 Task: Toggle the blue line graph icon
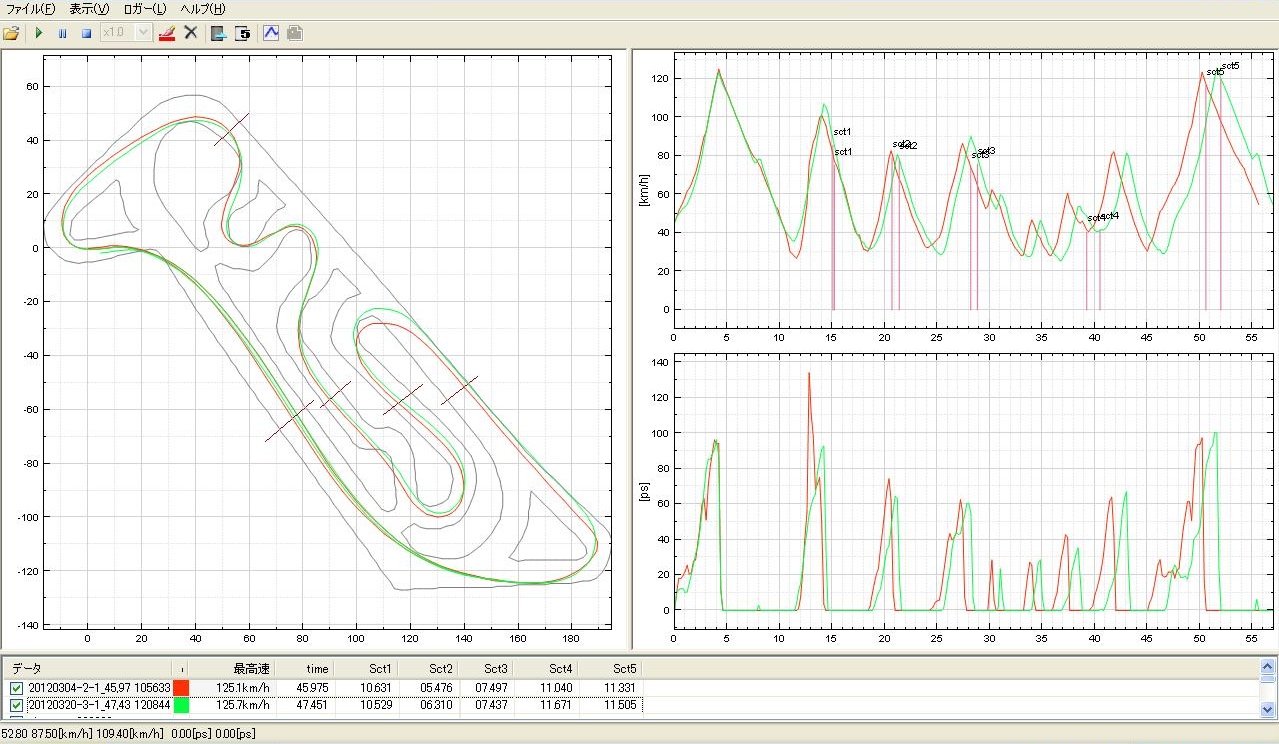tap(271, 33)
